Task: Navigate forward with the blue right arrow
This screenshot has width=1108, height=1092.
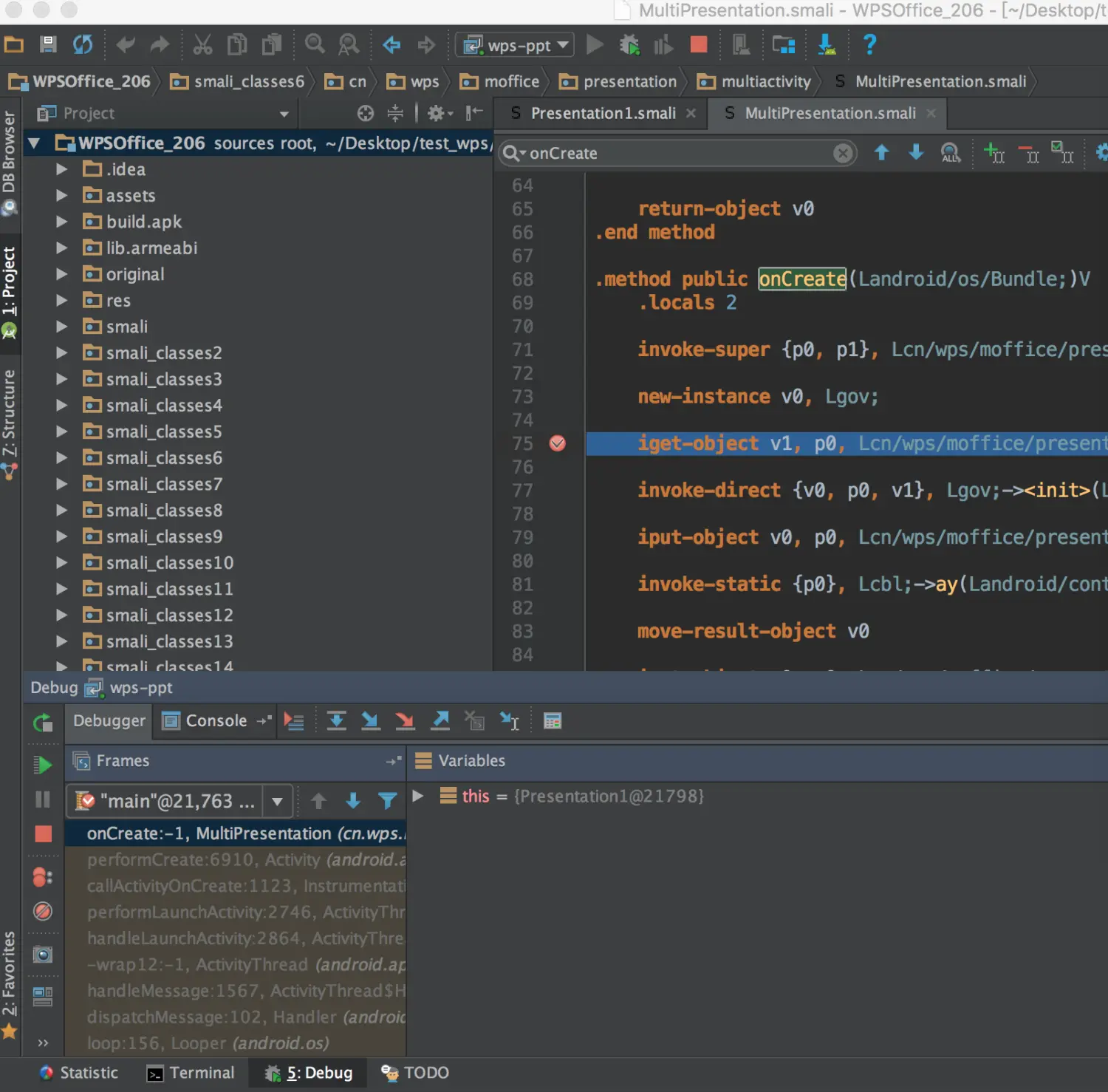Action: (426, 45)
